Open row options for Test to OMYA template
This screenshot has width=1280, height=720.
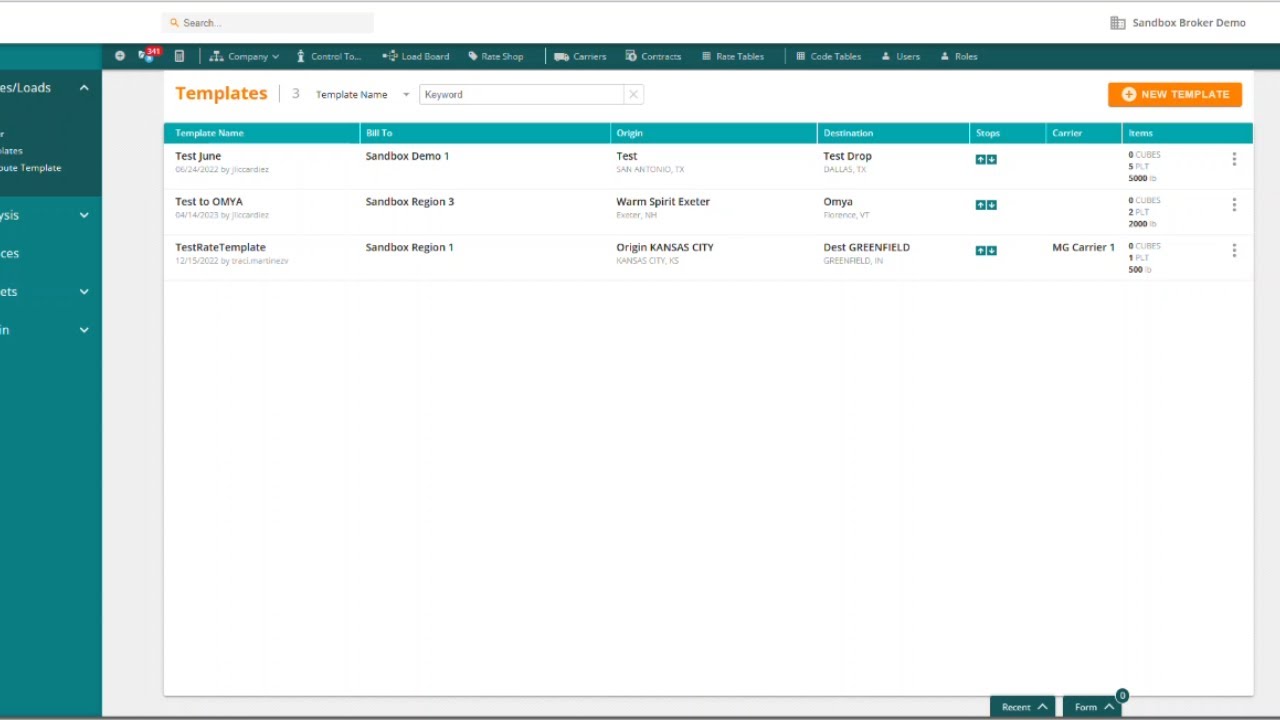click(1234, 205)
